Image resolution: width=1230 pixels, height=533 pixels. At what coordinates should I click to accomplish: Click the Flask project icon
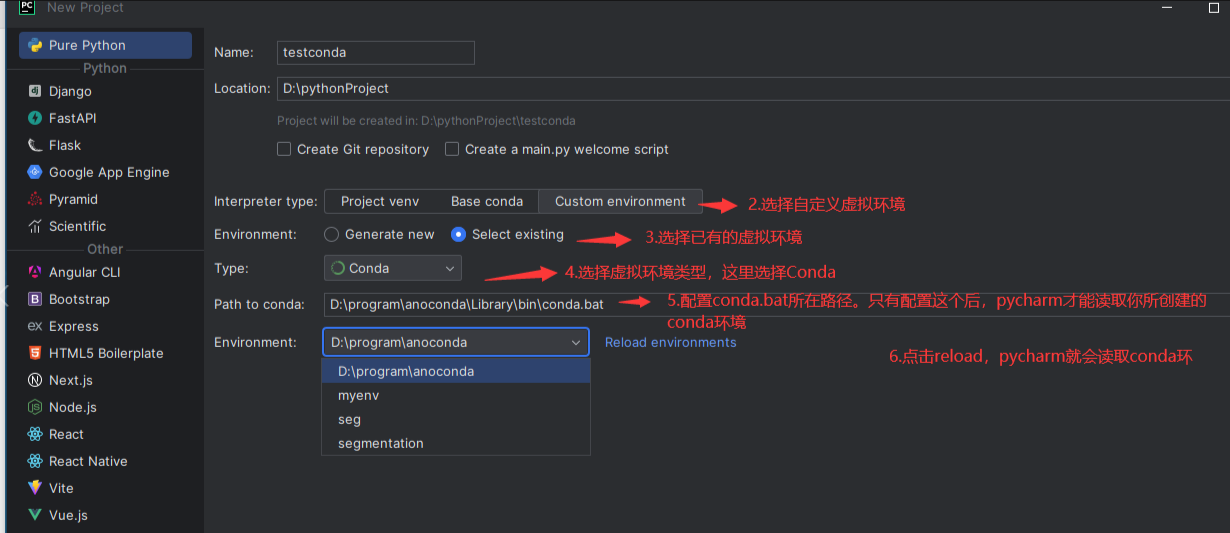click(35, 145)
